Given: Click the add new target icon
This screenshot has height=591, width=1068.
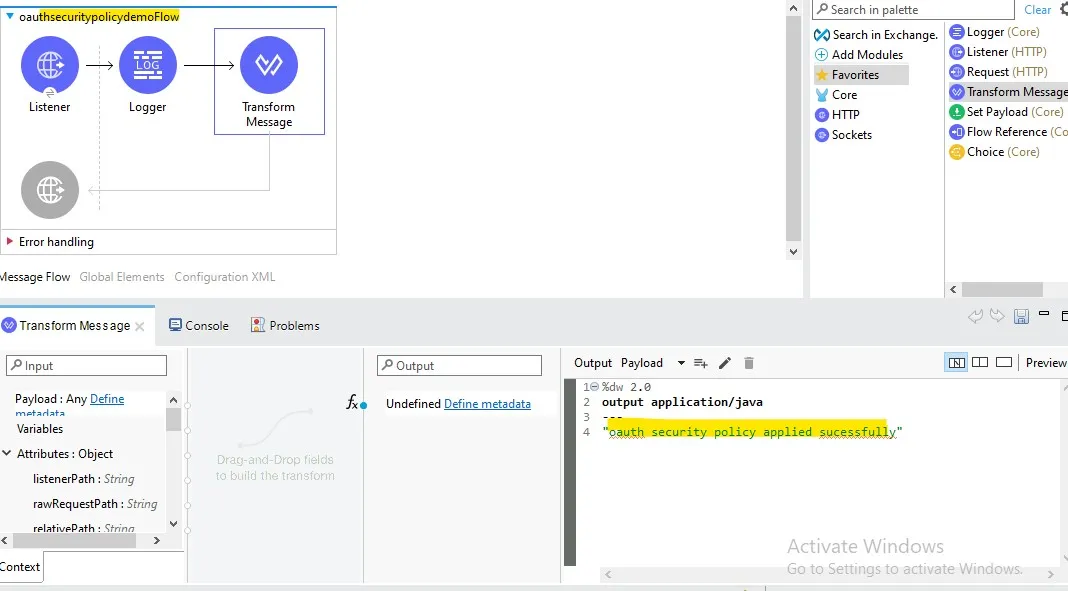Looking at the screenshot, I should (x=701, y=363).
